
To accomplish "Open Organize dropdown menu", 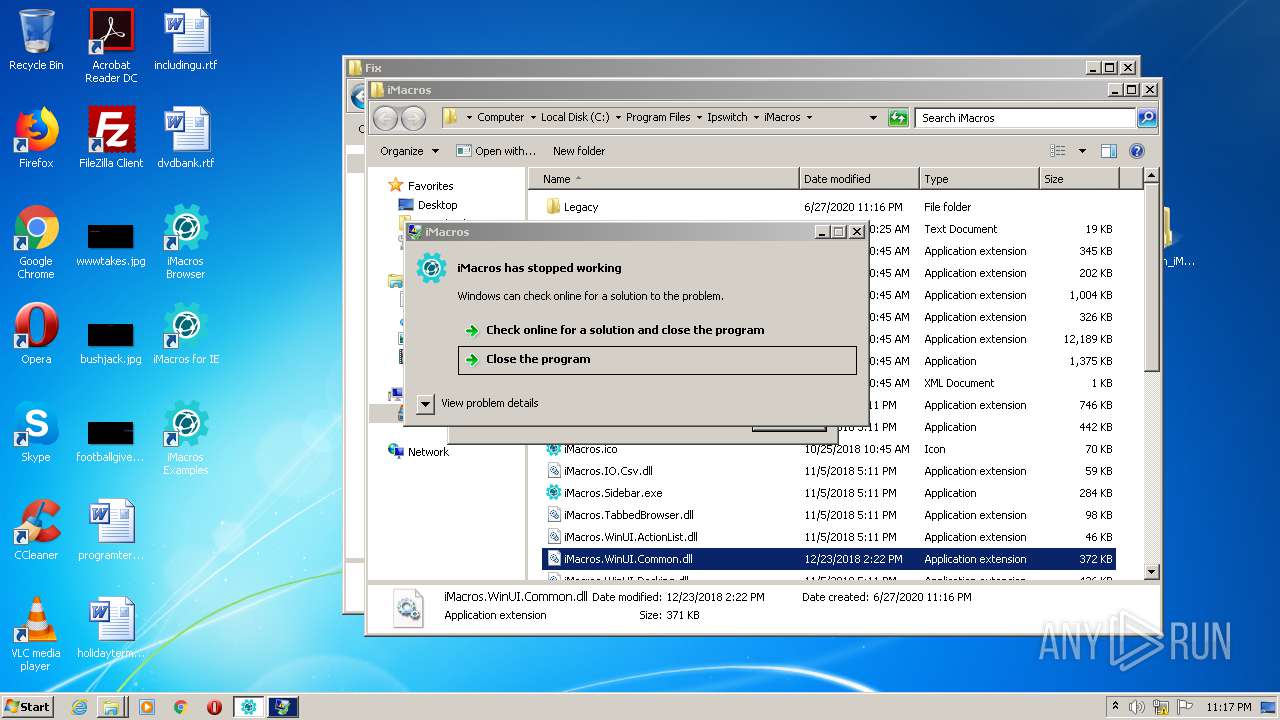I will 409,151.
